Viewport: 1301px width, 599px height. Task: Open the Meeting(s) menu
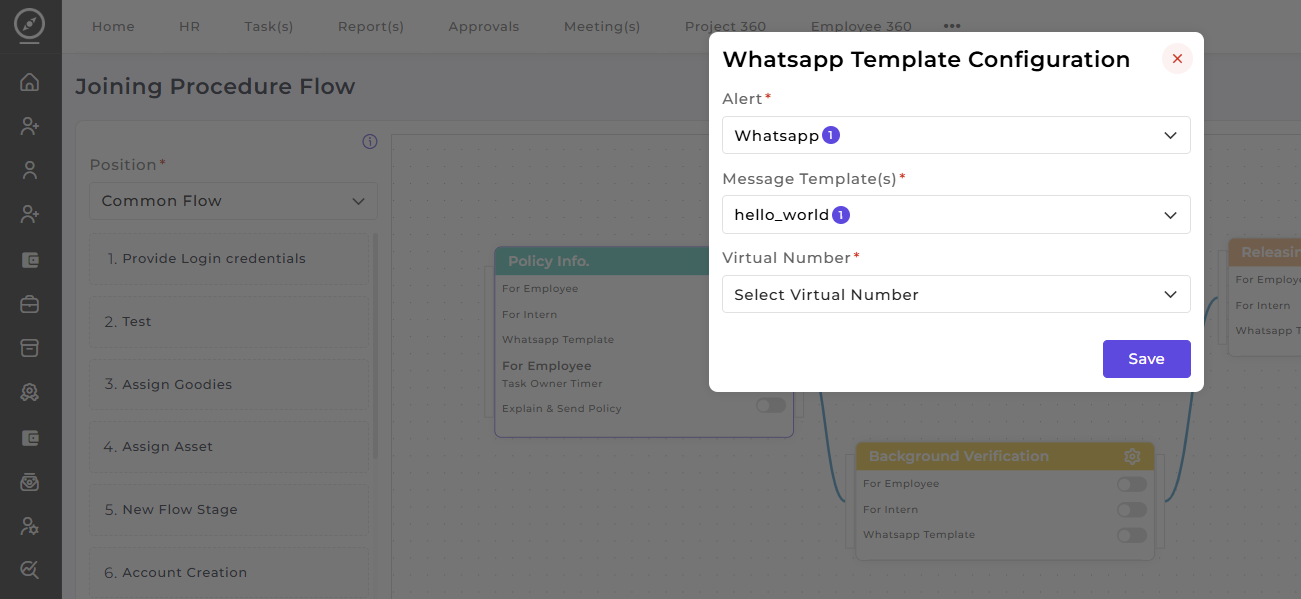pos(602,27)
